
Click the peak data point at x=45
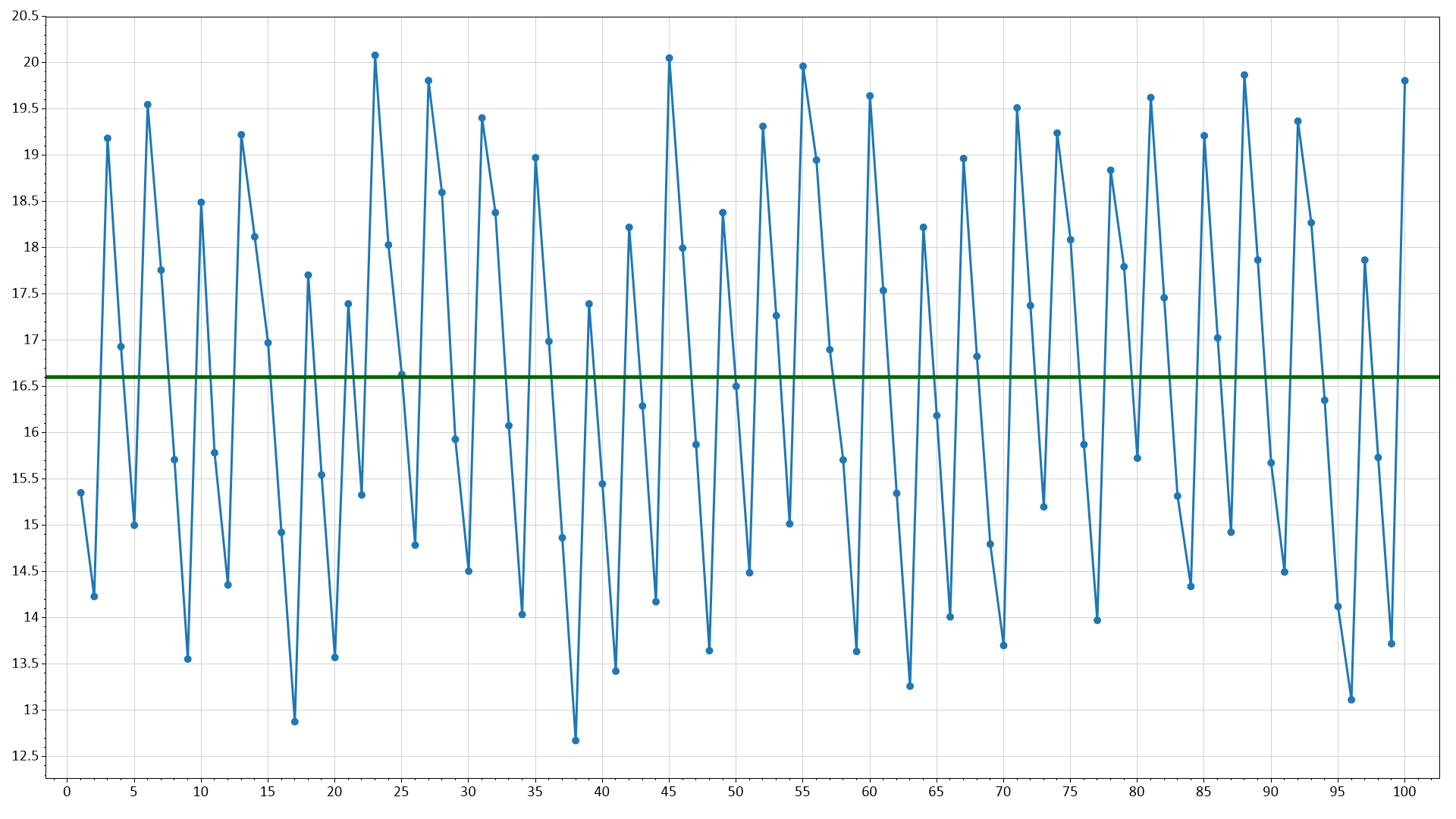[x=669, y=58]
